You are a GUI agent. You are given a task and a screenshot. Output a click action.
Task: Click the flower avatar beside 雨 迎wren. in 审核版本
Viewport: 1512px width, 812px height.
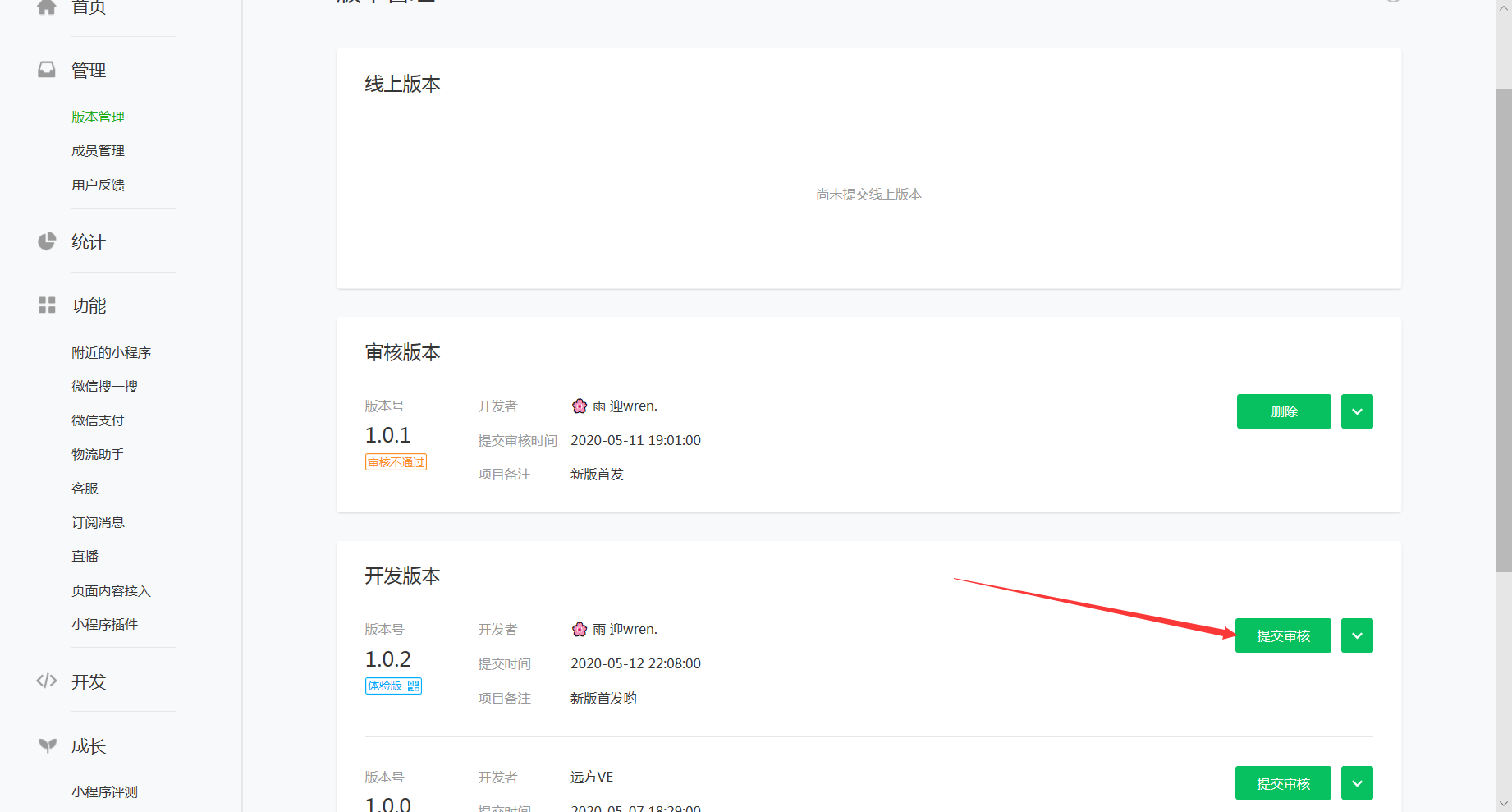point(580,406)
